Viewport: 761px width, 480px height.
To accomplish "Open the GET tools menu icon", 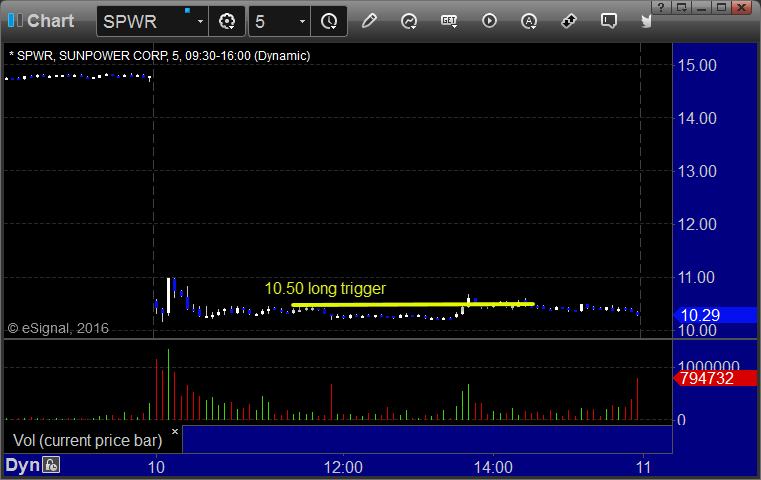I will tap(449, 21).
